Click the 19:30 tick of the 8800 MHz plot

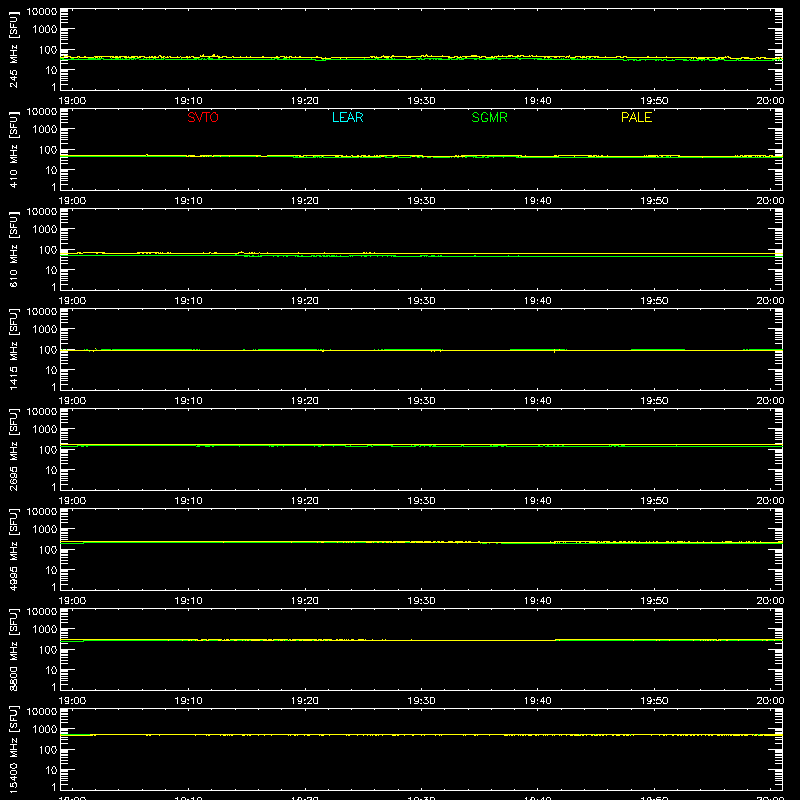(421, 701)
